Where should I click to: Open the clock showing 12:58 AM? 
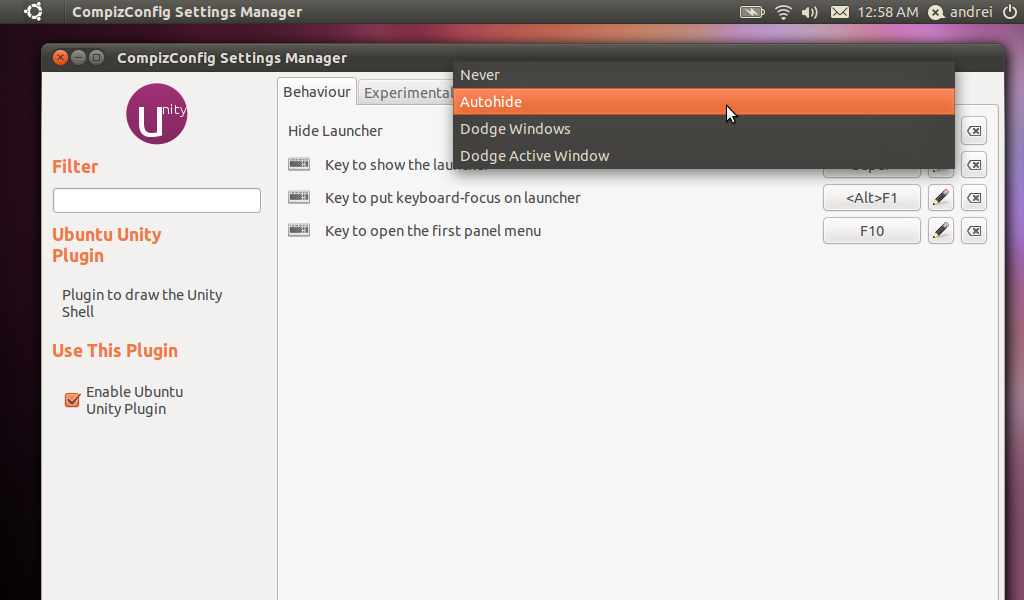click(888, 12)
